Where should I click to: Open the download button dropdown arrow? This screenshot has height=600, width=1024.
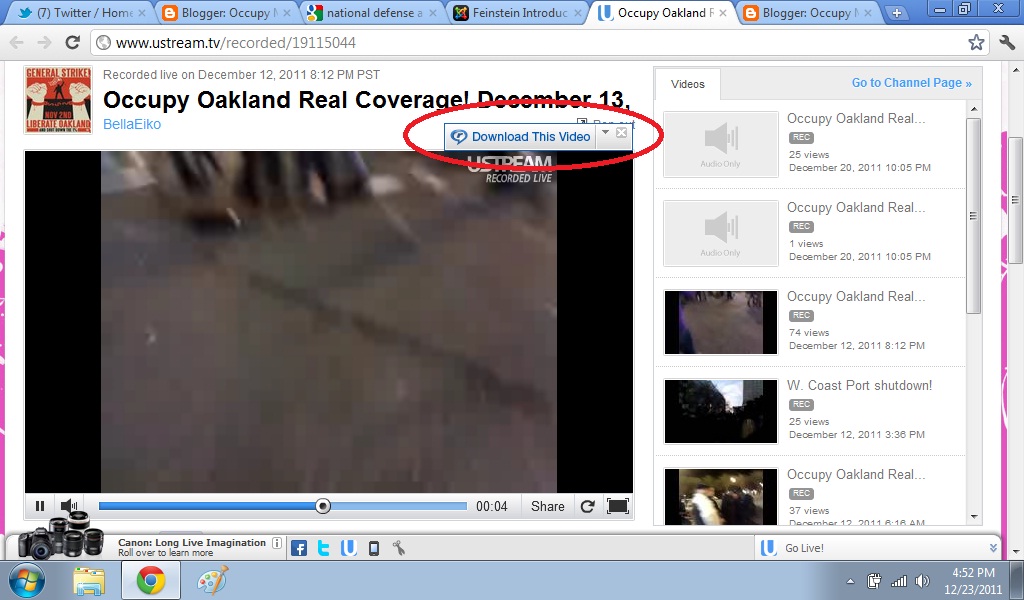point(605,133)
